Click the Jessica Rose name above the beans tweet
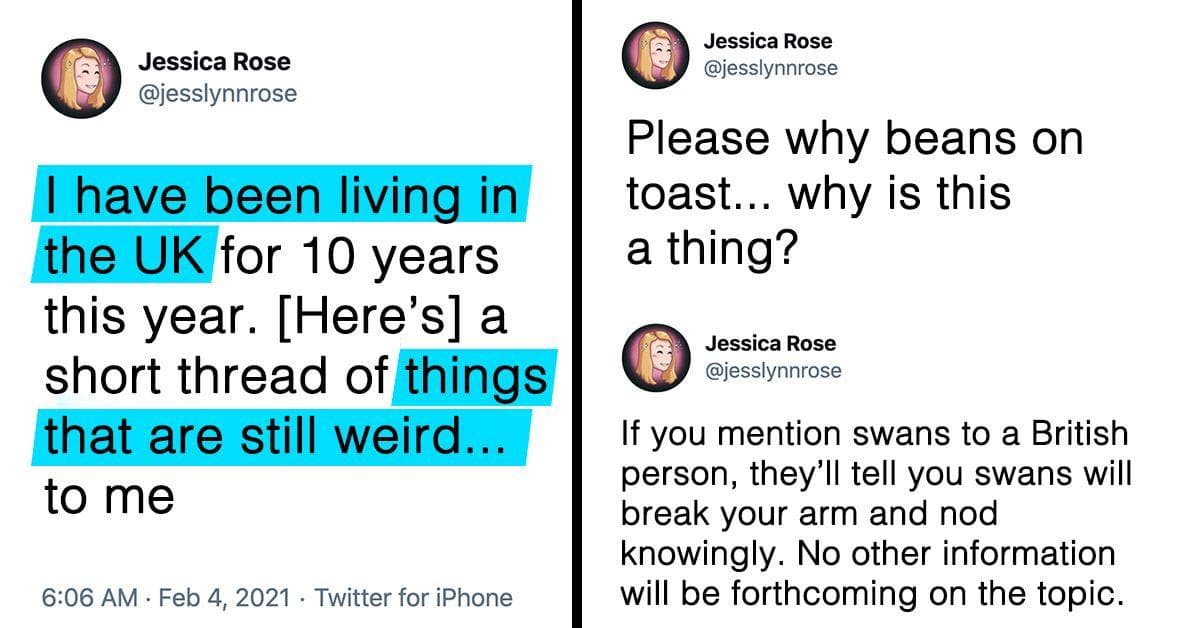Image resolution: width=1199 pixels, height=628 pixels. pyautogui.click(x=768, y=41)
